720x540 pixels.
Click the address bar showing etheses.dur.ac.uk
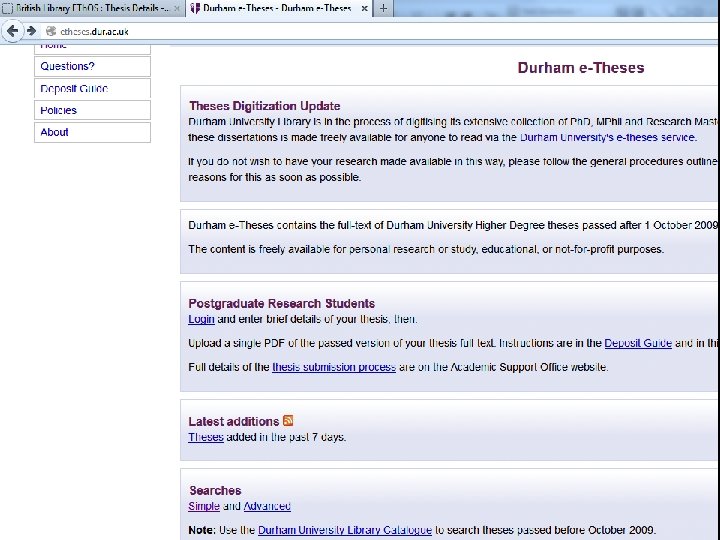381,31
